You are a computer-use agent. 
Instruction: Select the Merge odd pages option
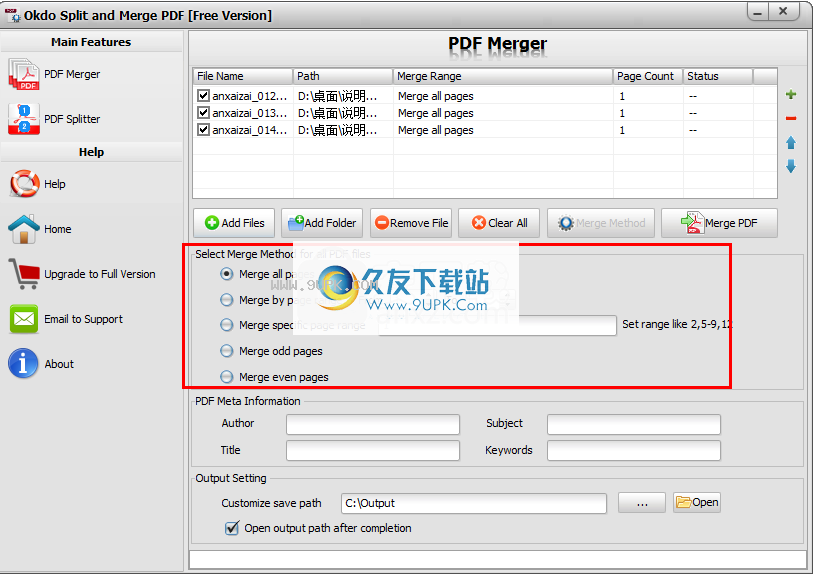point(227,351)
